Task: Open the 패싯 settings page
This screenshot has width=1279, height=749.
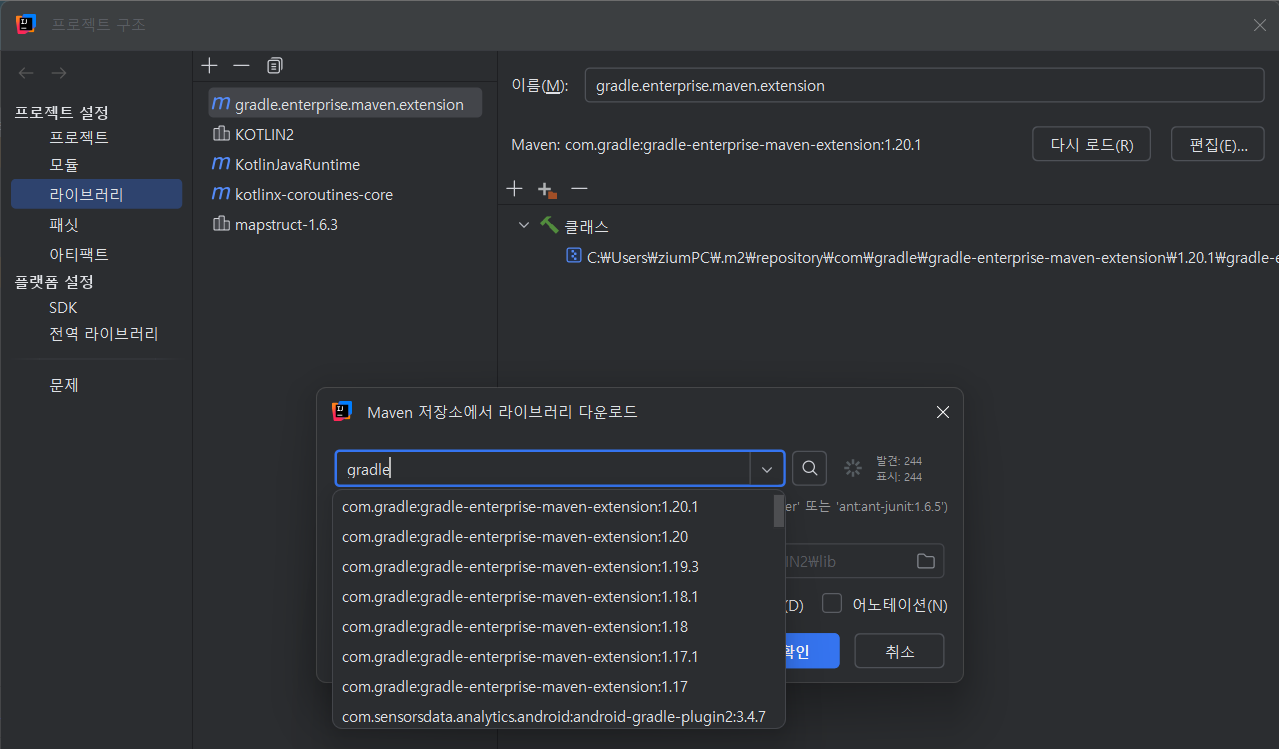Action: coord(64,225)
